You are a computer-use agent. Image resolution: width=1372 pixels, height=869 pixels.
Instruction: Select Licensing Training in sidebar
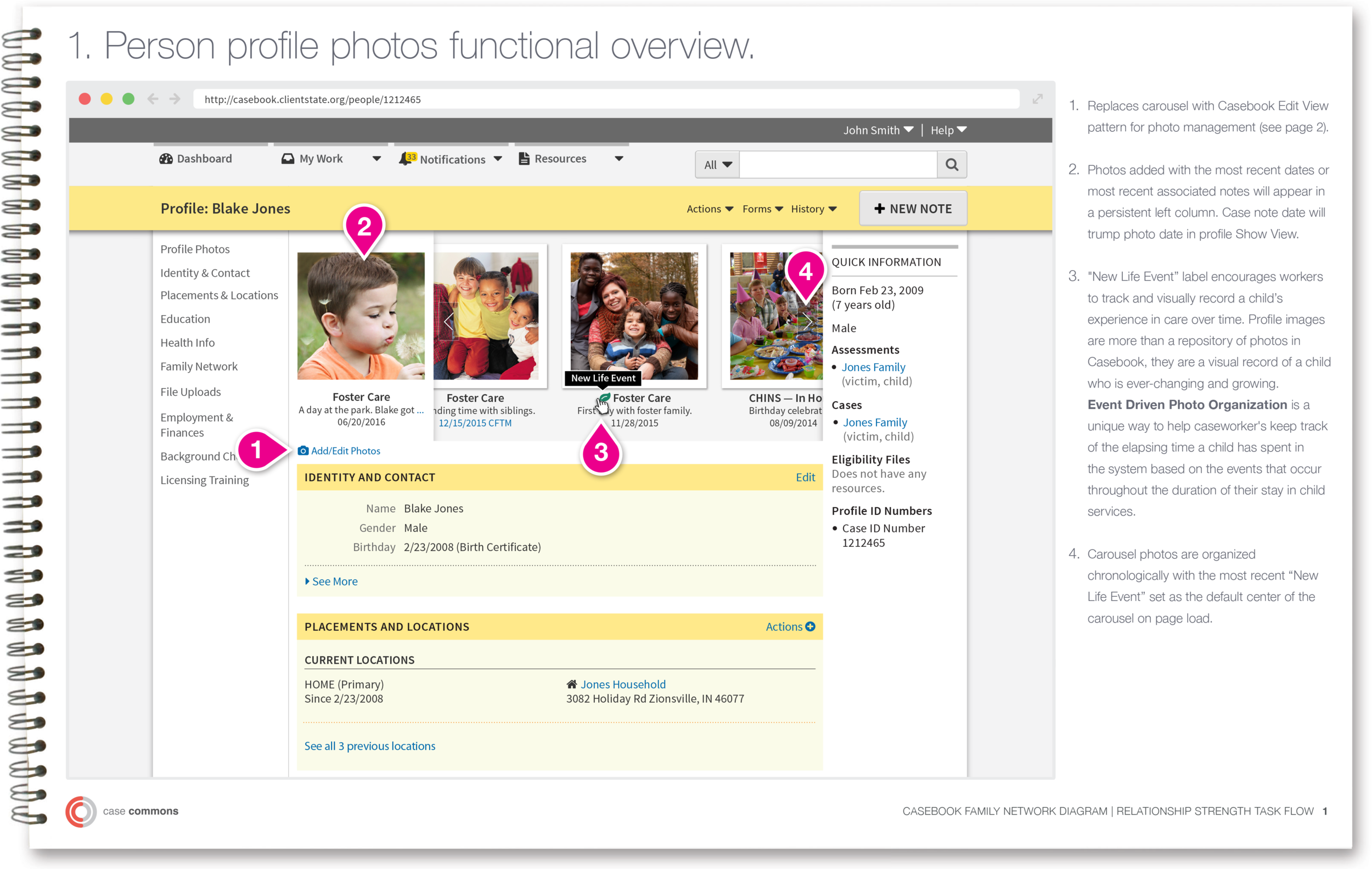(x=205, y=480)
